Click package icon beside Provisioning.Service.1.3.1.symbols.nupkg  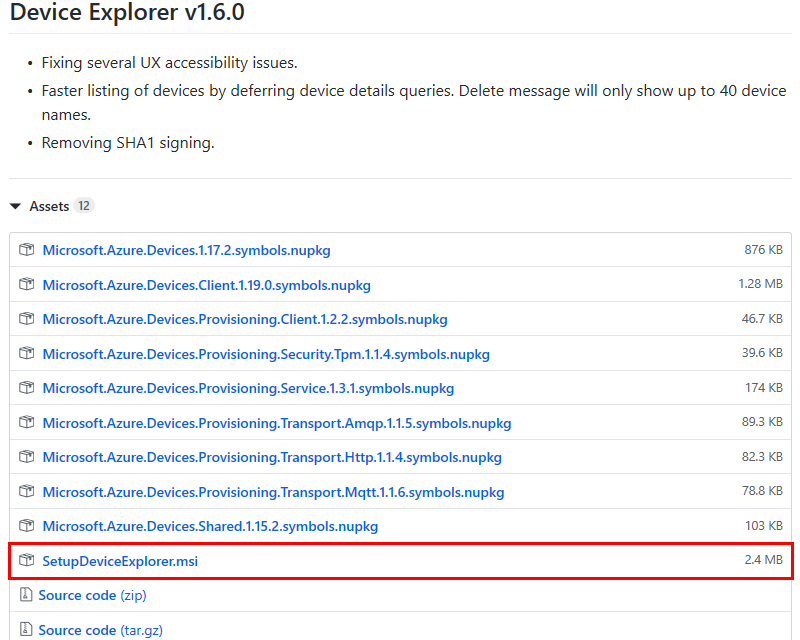pyautogui.click(x=27, y=388)
